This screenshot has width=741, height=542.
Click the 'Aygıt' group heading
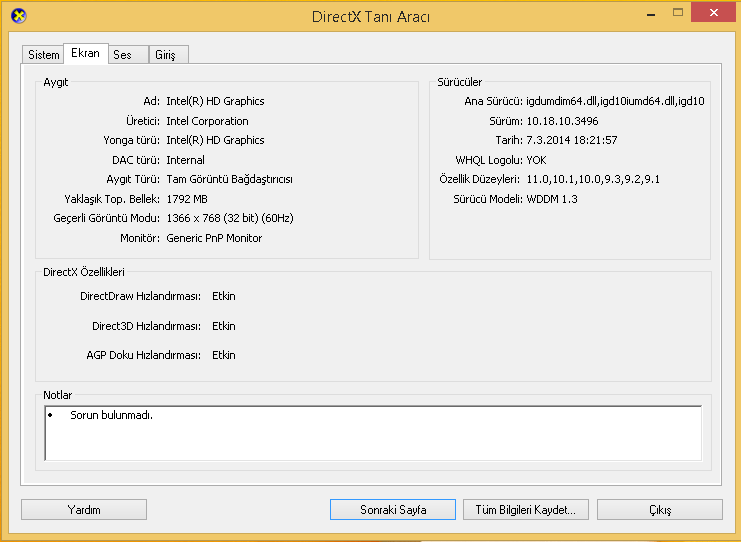[x=56, y=82]
